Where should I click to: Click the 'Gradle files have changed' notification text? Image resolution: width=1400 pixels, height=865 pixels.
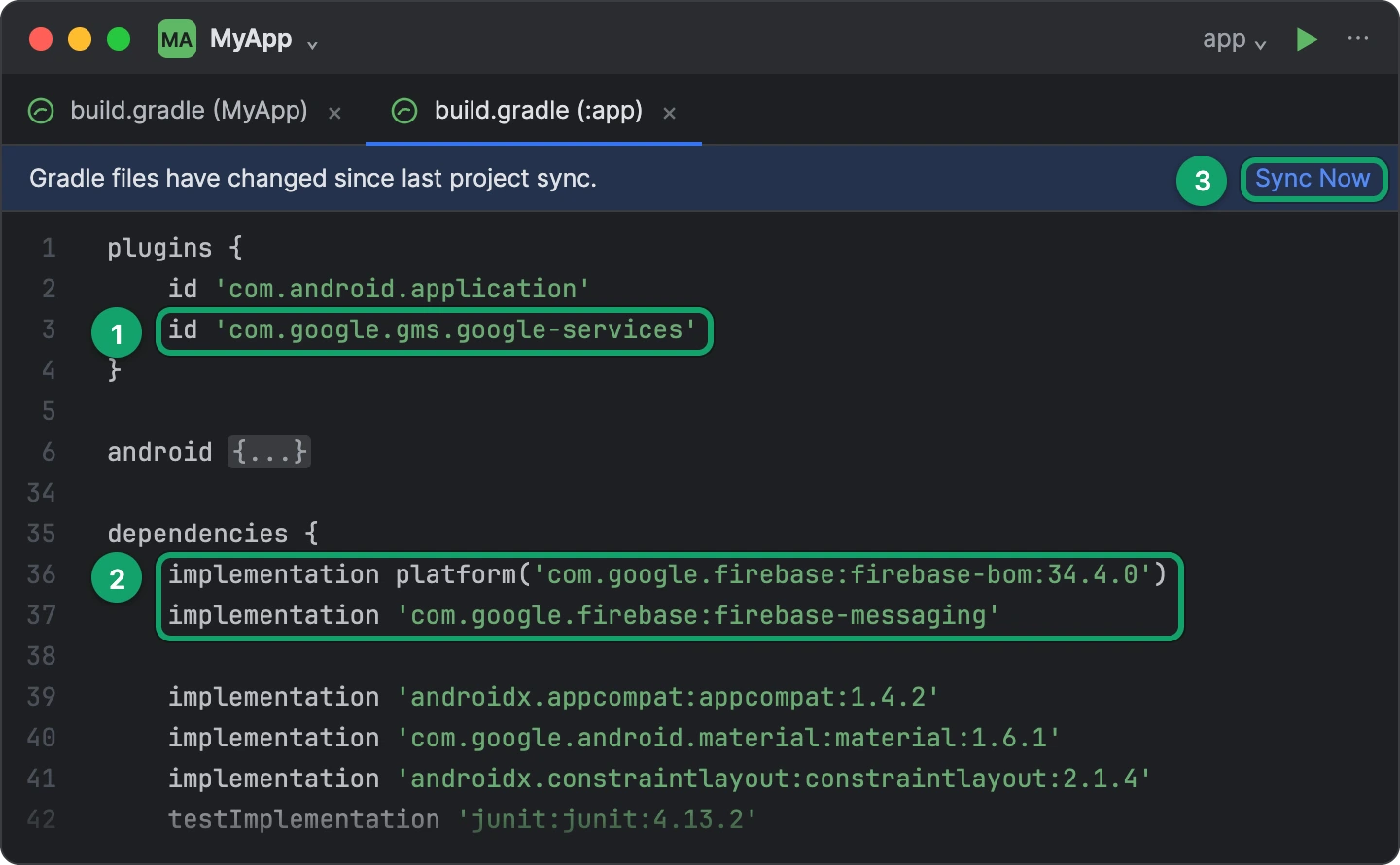(x=313, y=179)
